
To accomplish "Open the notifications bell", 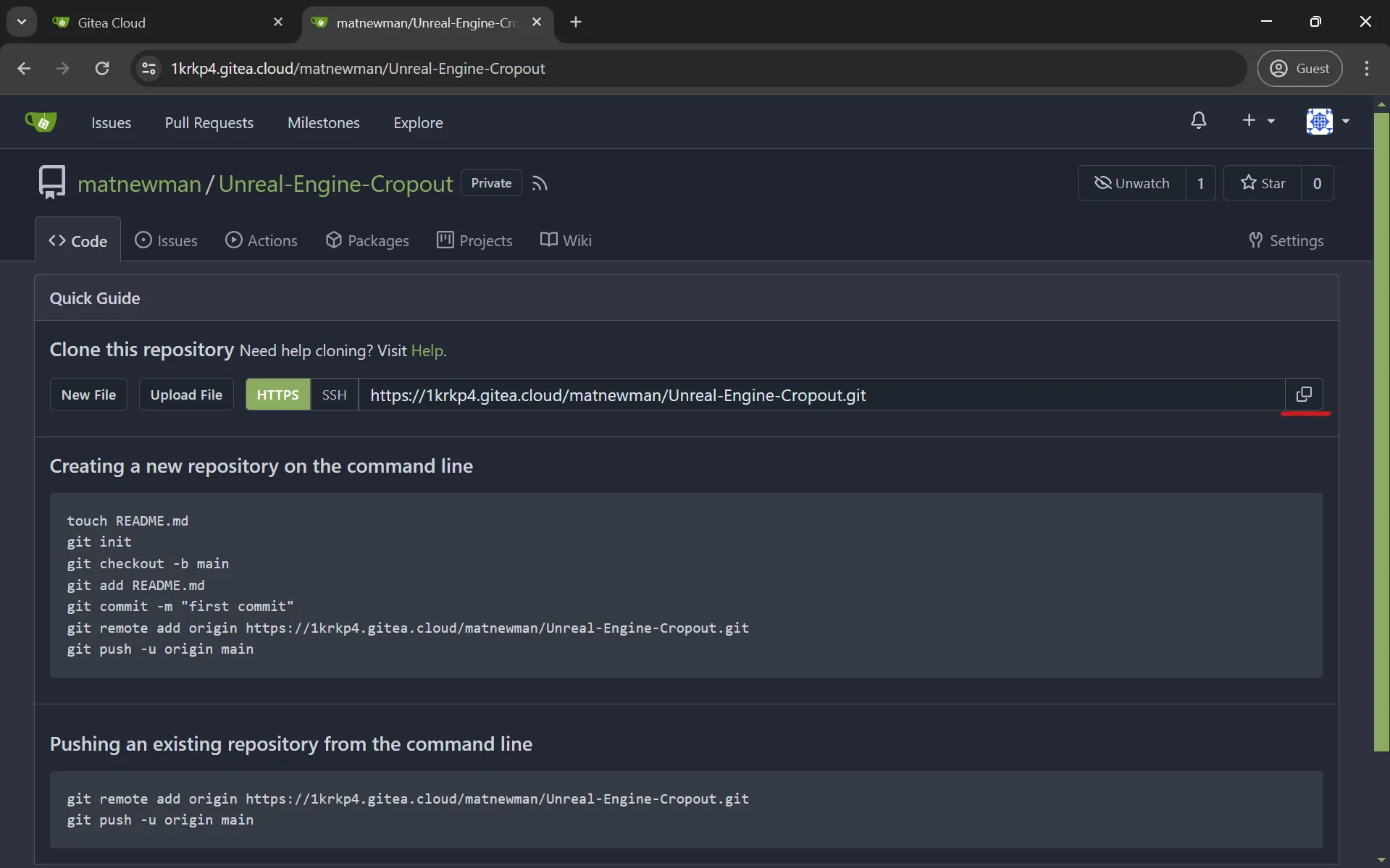I will (1199, 121).
